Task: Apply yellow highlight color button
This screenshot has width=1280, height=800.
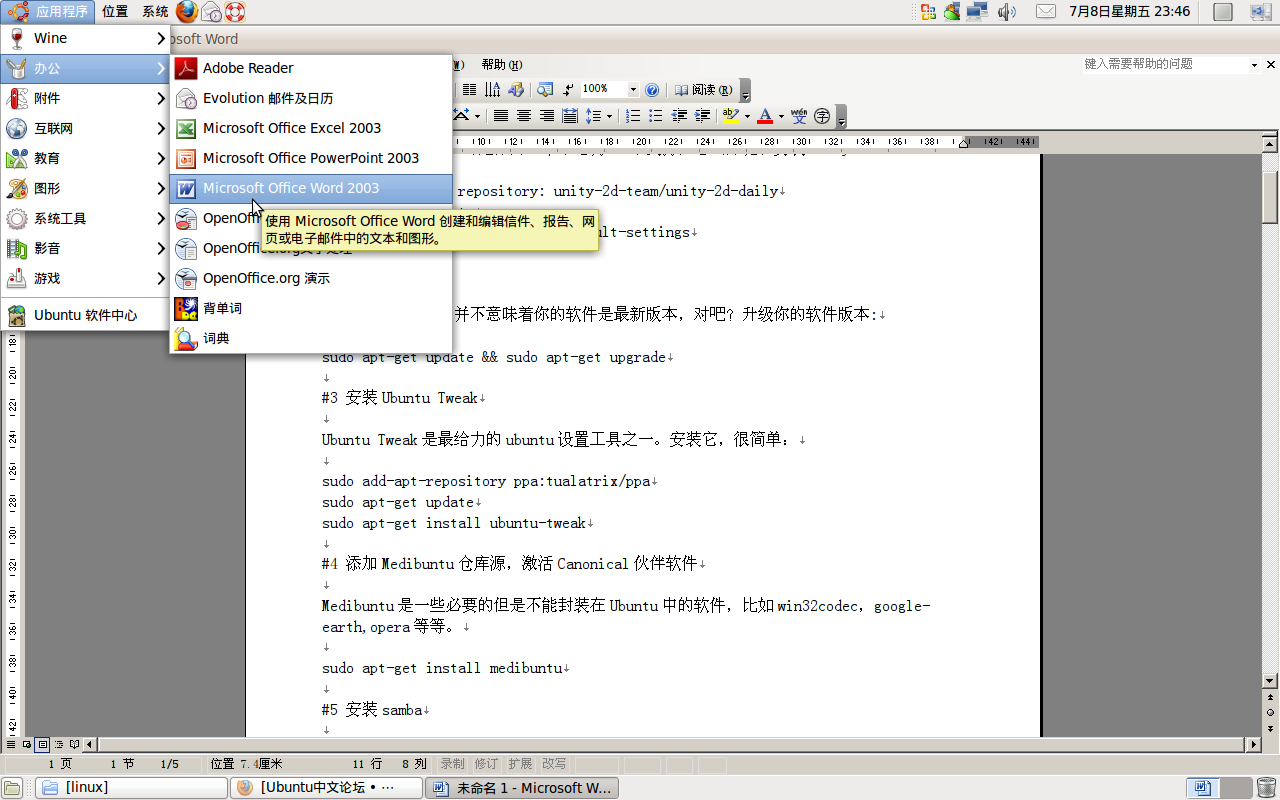Action: (730, 116)
